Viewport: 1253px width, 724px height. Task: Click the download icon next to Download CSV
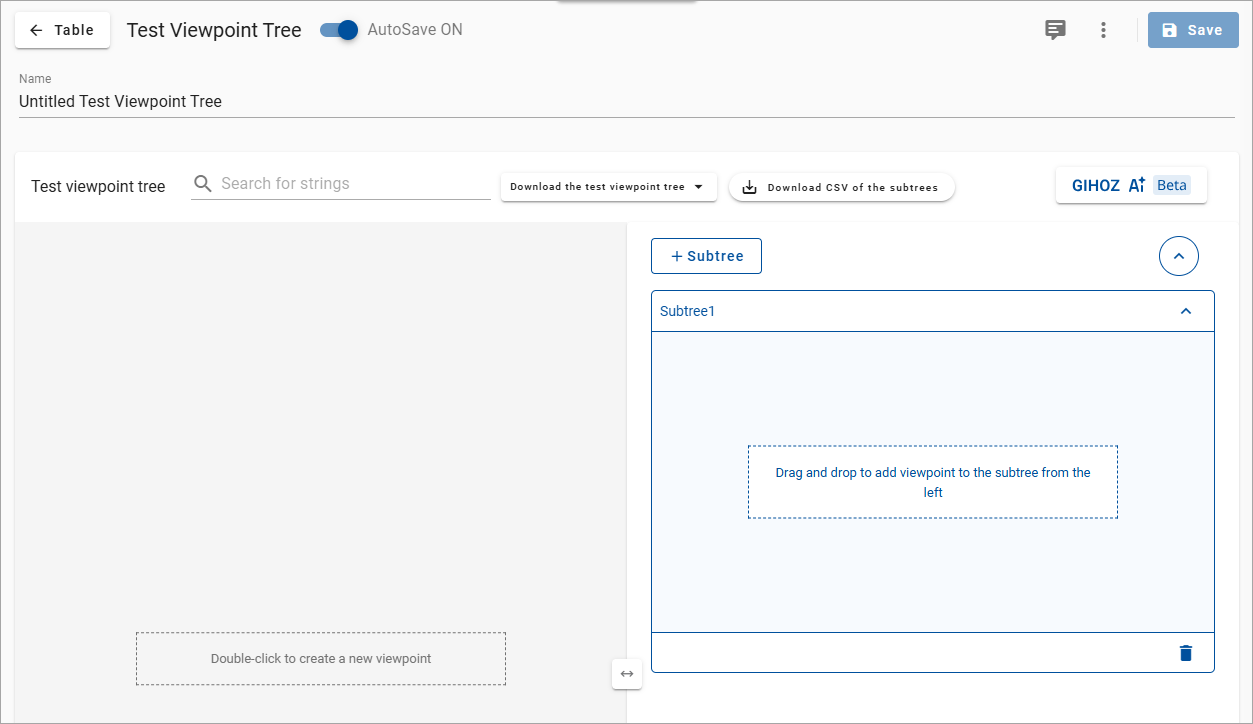pos(749,186)
